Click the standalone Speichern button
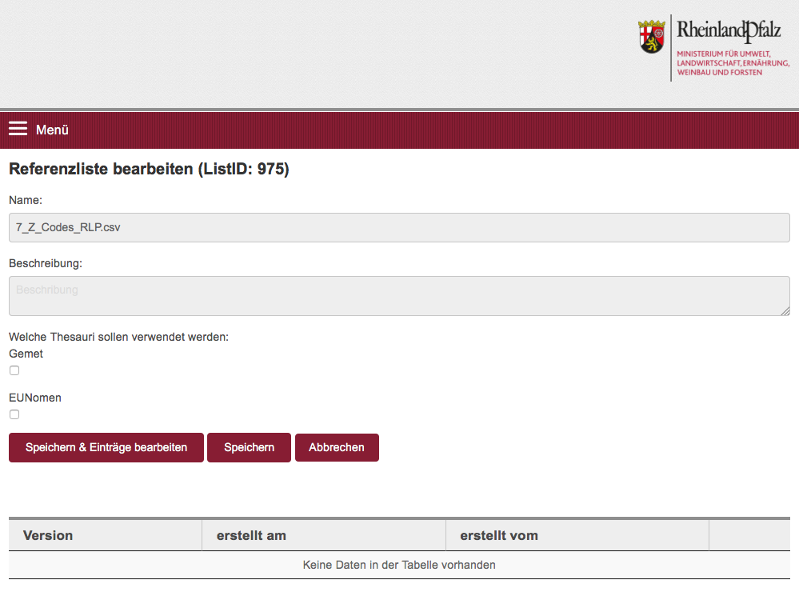This screenshot has width=799, height=612. pos(249,448)
